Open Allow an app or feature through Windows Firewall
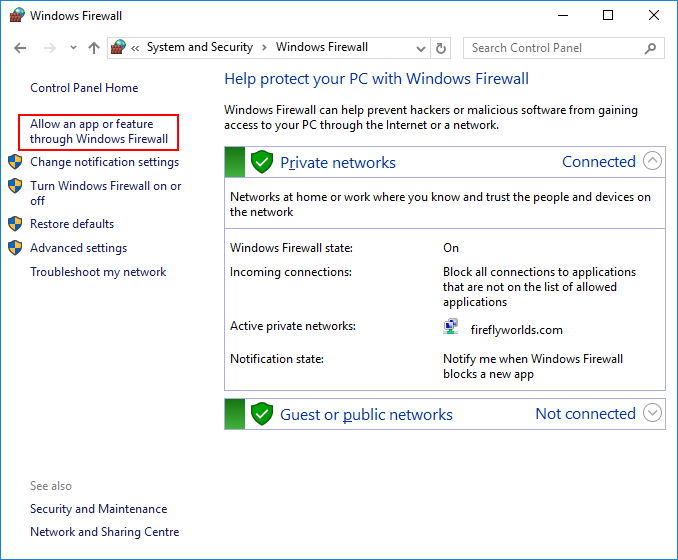This screenshot has width=678, height=560. pos(99,131)
